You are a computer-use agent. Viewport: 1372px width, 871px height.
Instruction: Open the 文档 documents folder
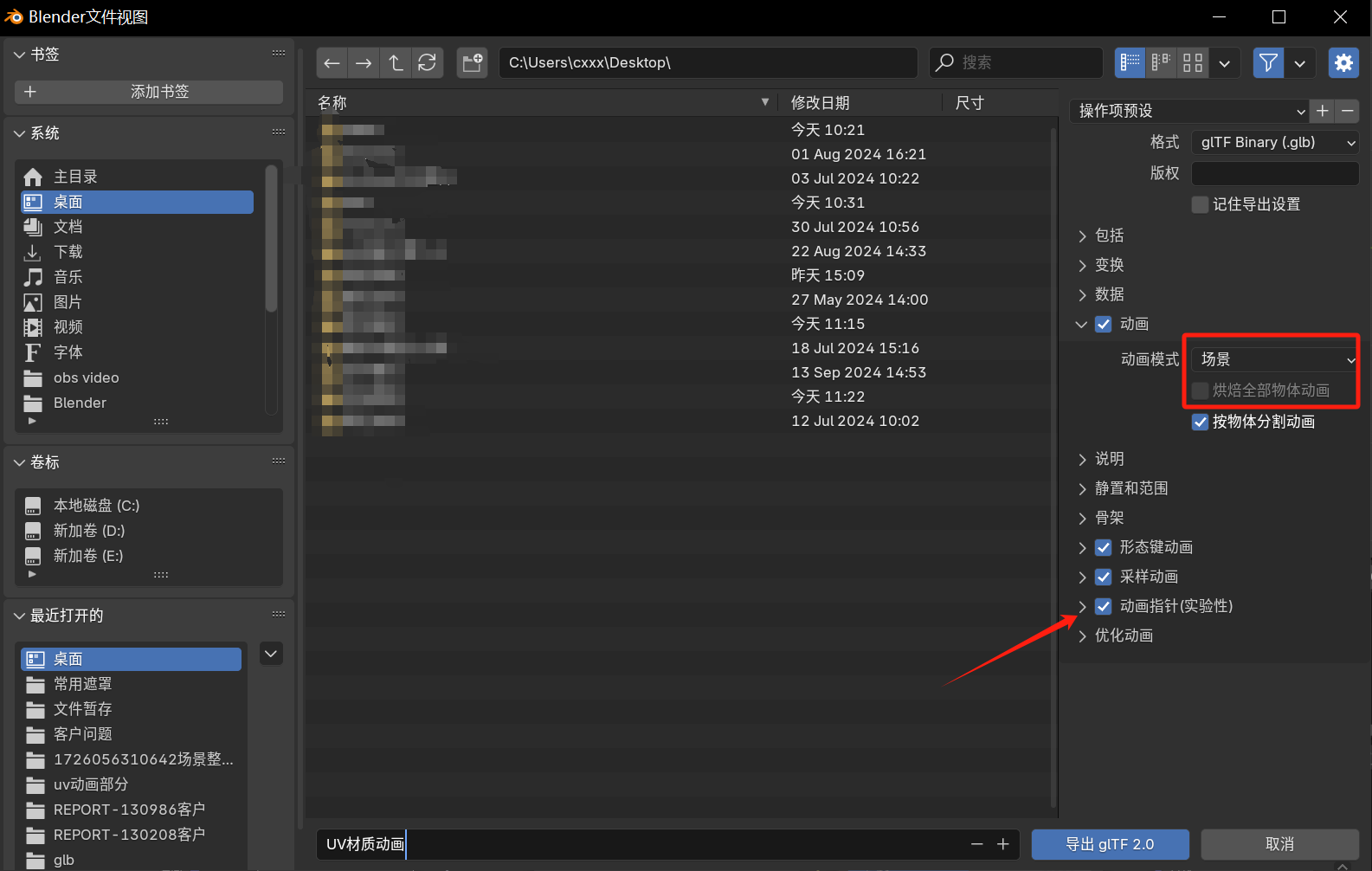point(138,227)
